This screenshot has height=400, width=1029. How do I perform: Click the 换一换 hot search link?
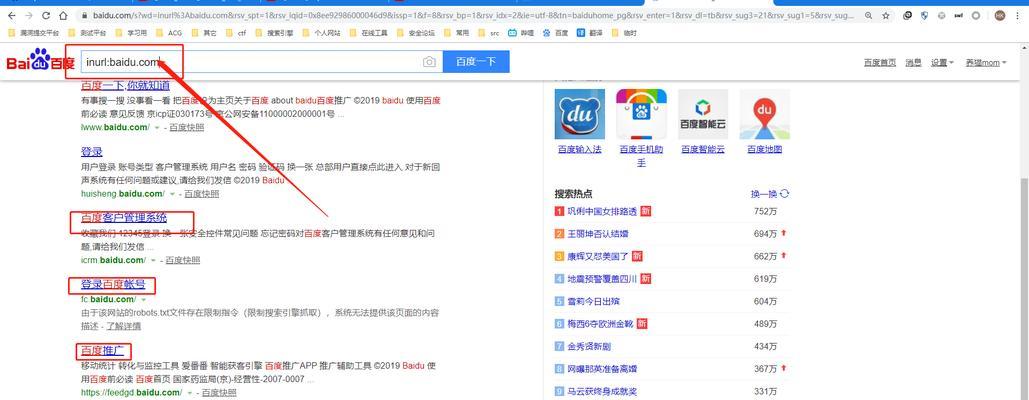pos(764,194)
